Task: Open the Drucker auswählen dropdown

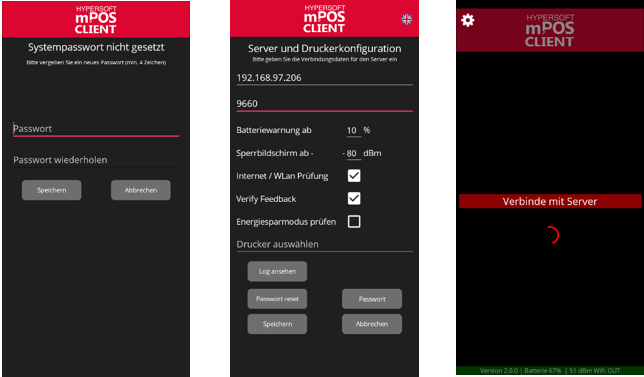Action: [x=324, y=244]
